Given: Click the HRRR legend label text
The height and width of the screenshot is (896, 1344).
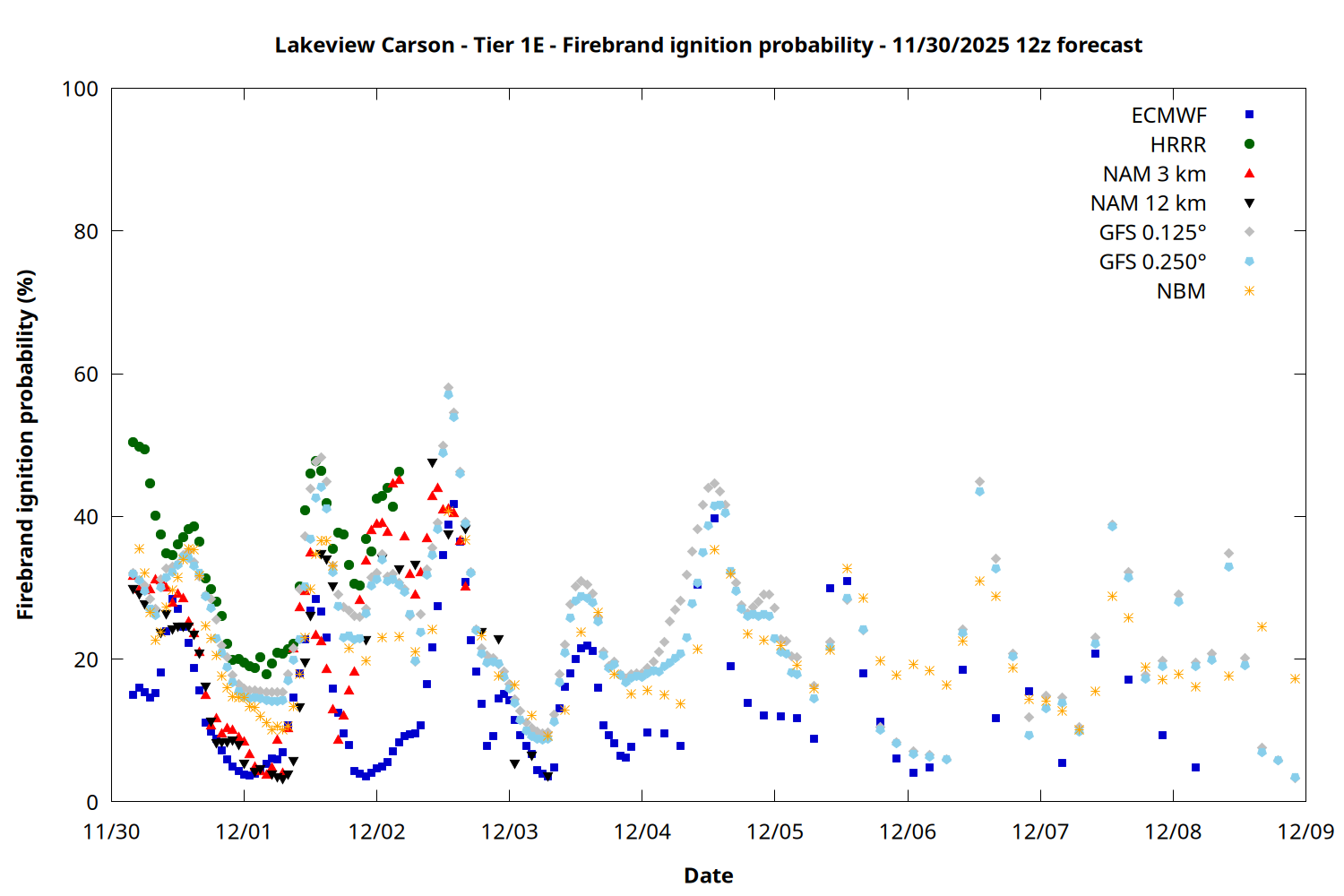Looking at the screenshot, I should tap(1178, 145).
